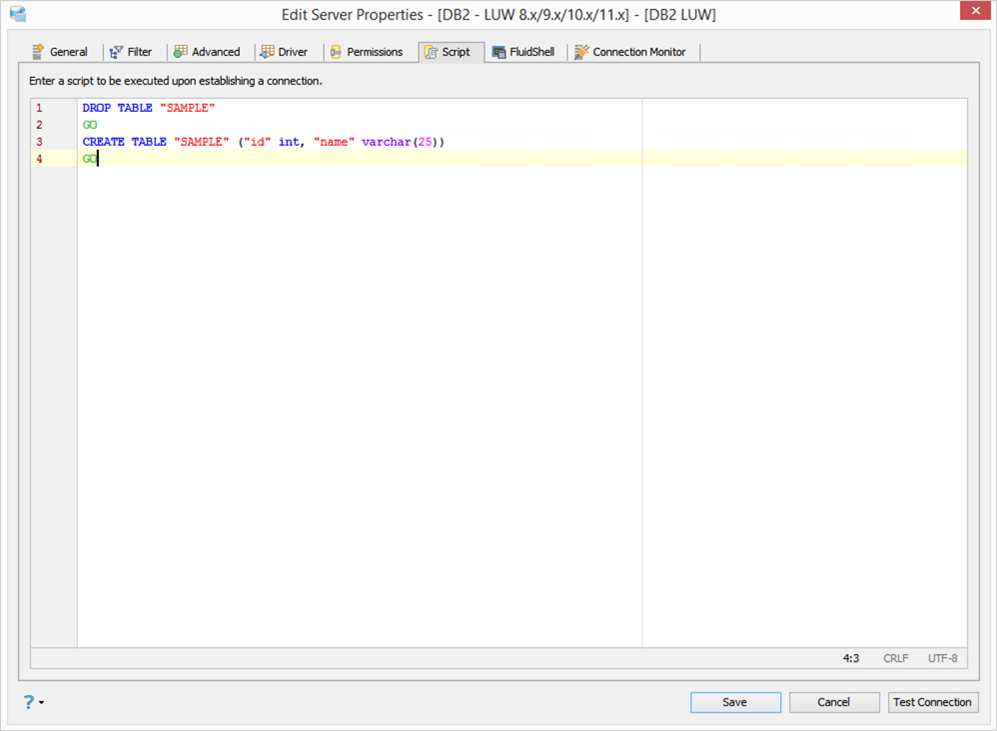Switch to the Filter tab

(130, 52)
